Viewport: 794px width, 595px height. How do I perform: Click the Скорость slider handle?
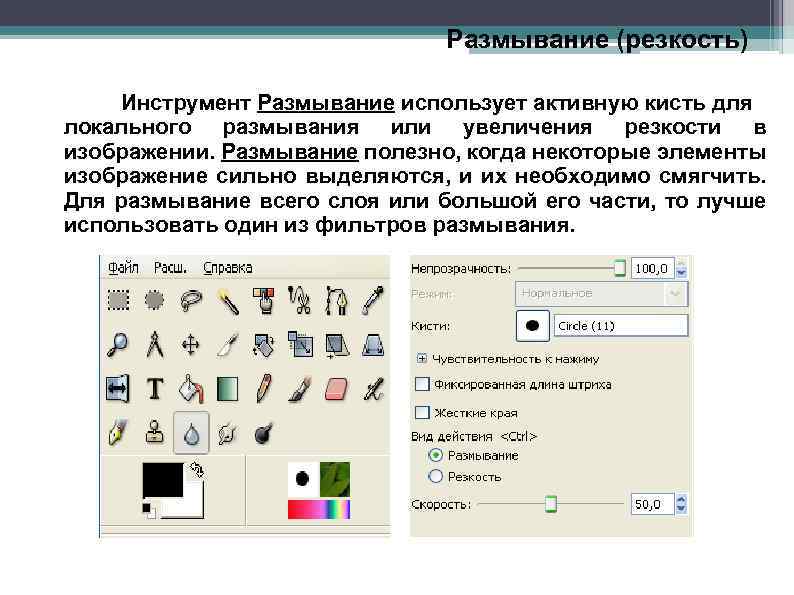pos(551,504)
